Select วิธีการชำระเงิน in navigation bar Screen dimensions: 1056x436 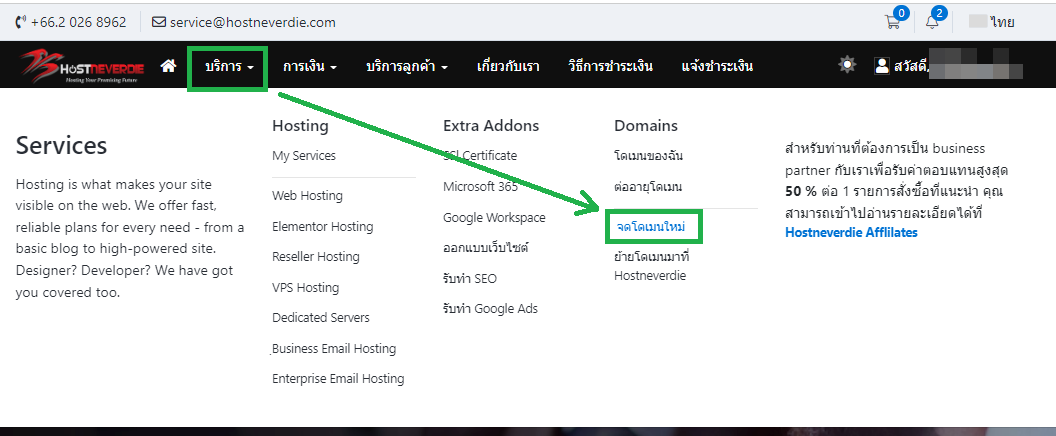coord(610,67)
